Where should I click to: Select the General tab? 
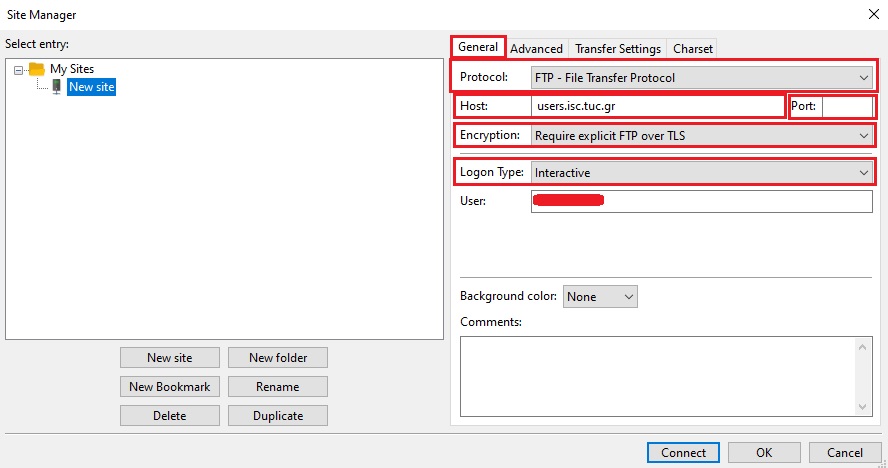point(478,47)
